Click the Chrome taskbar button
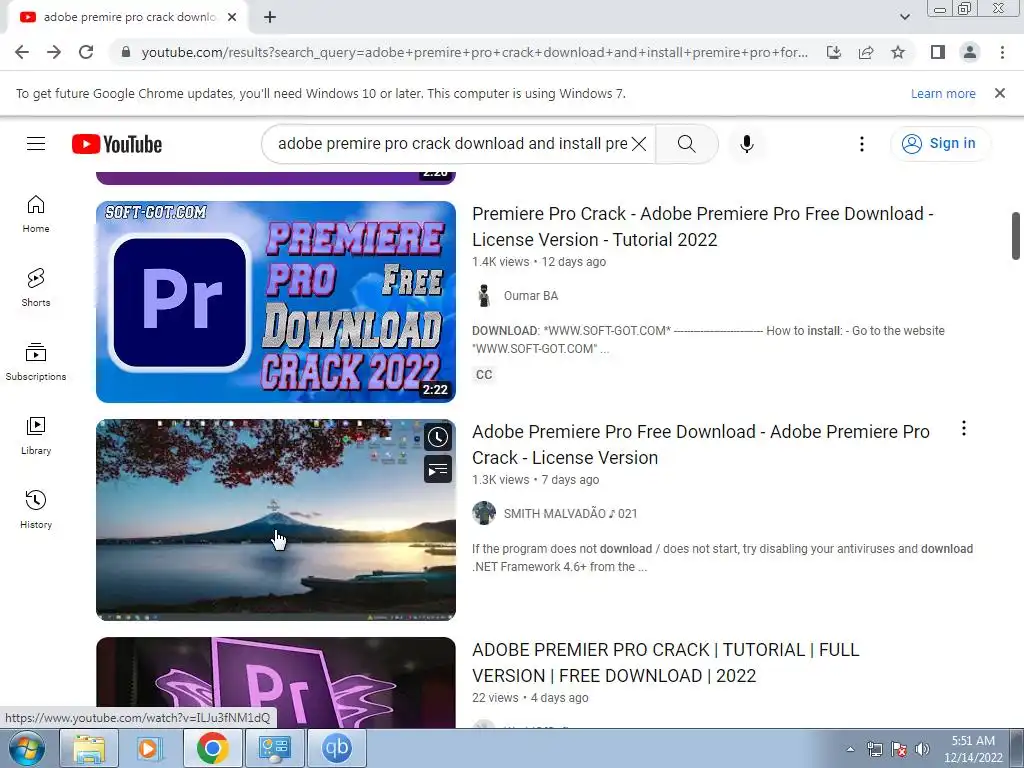The image size is (1024, 768). [x=212, y=748]
